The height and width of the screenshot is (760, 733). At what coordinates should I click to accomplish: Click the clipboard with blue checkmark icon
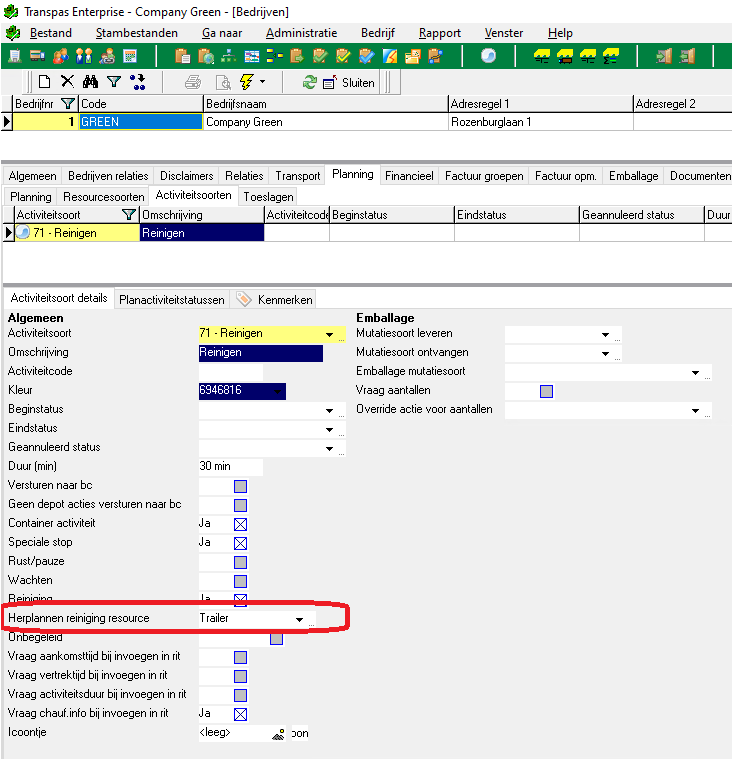tap(366, 57)
